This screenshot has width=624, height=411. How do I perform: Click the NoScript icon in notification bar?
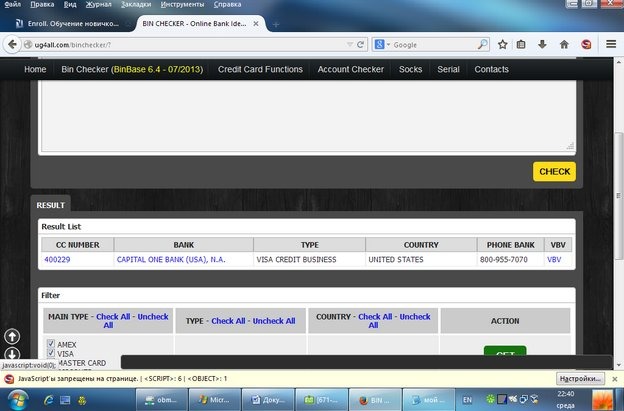(x=9, y=379)
